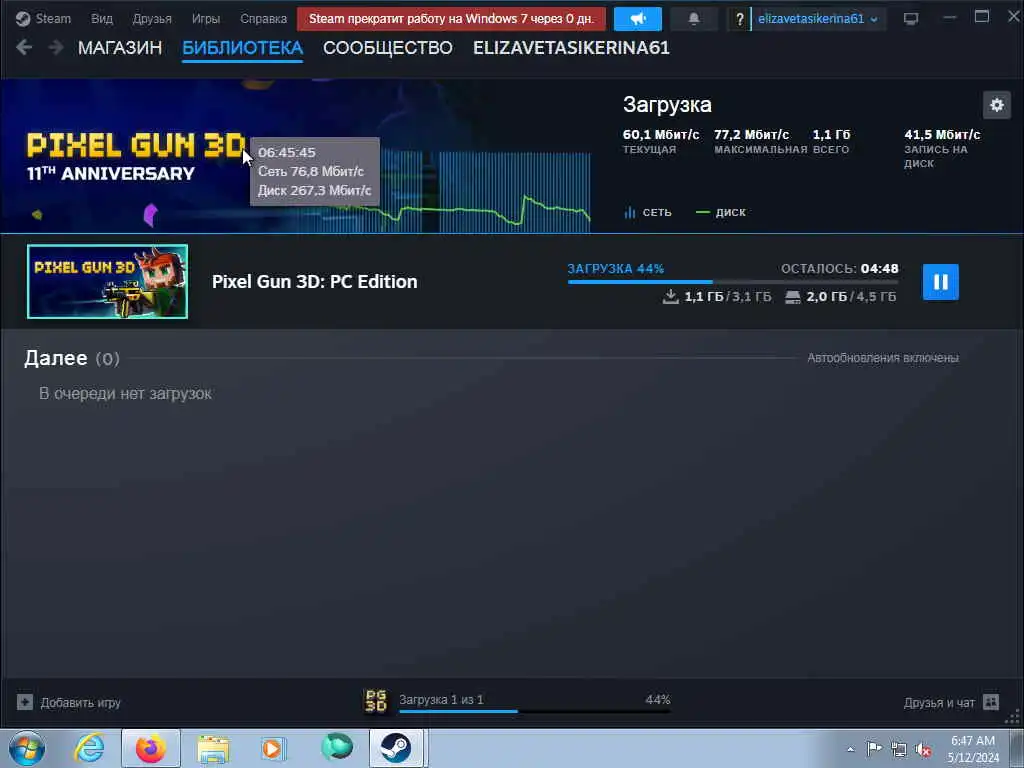Screen dimensions: 1024x768
Task: Click the muted volume tray icon
Action: (923, 750)
